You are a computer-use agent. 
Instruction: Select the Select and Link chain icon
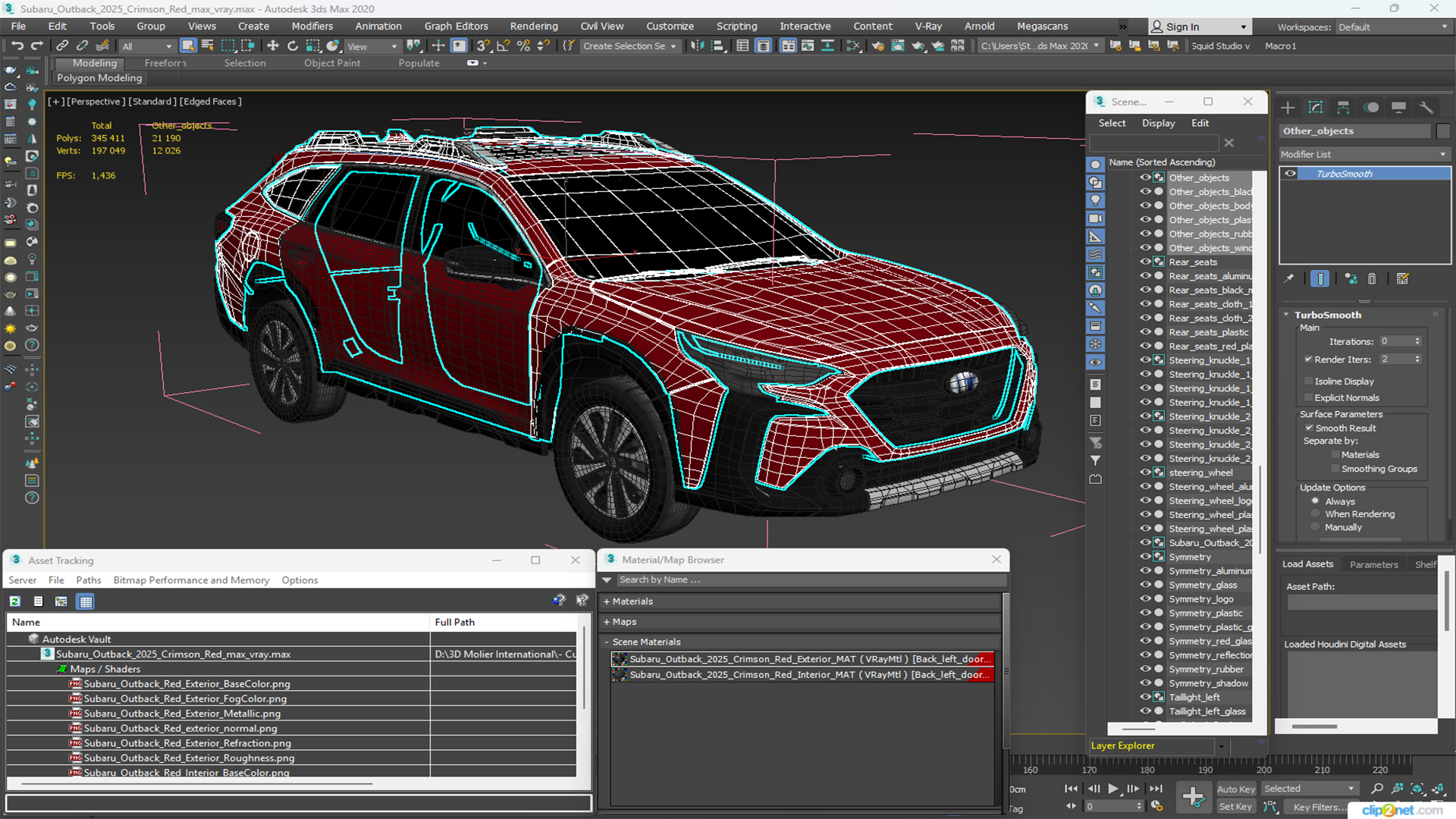click(x=63, y=46)
